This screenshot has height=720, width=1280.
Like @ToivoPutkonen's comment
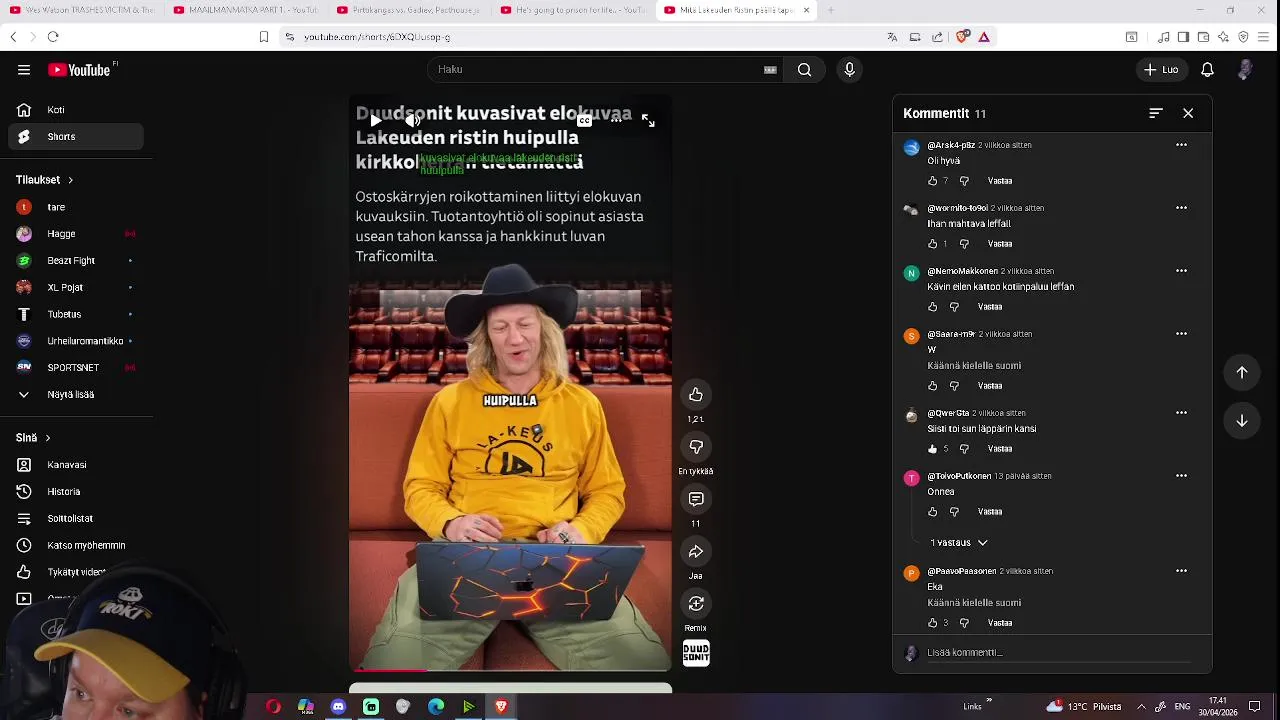coord(933,512)
